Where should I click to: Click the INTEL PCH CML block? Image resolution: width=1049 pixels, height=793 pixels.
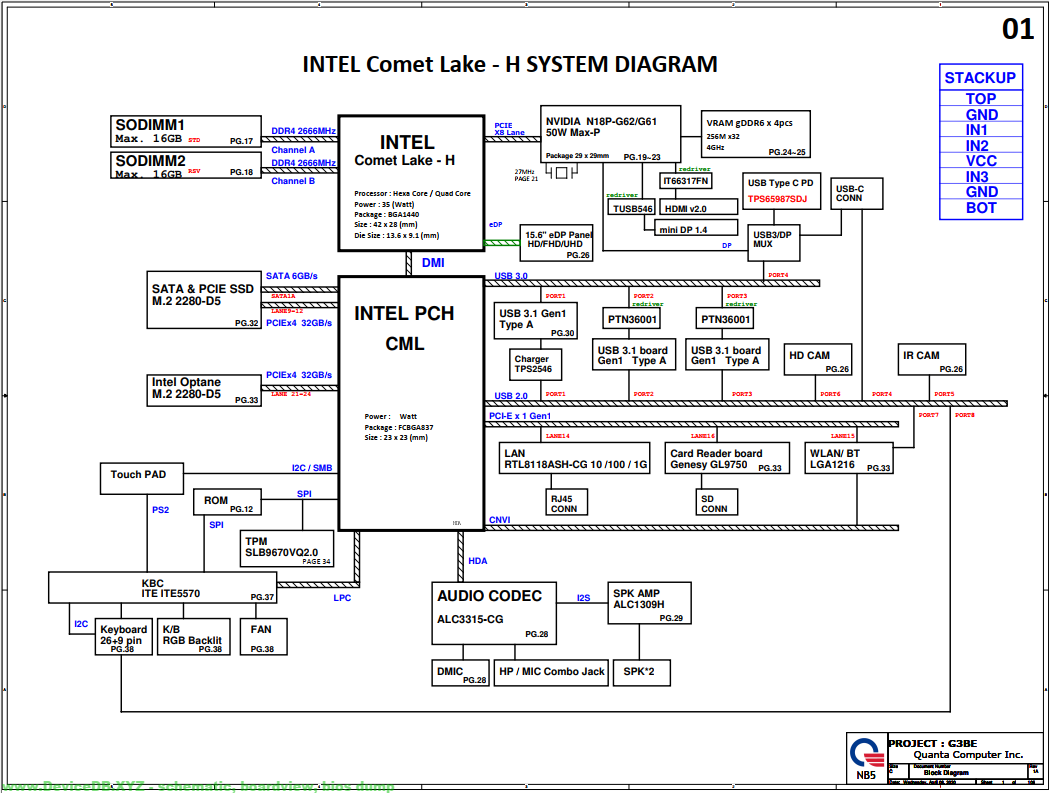(411, 404)
